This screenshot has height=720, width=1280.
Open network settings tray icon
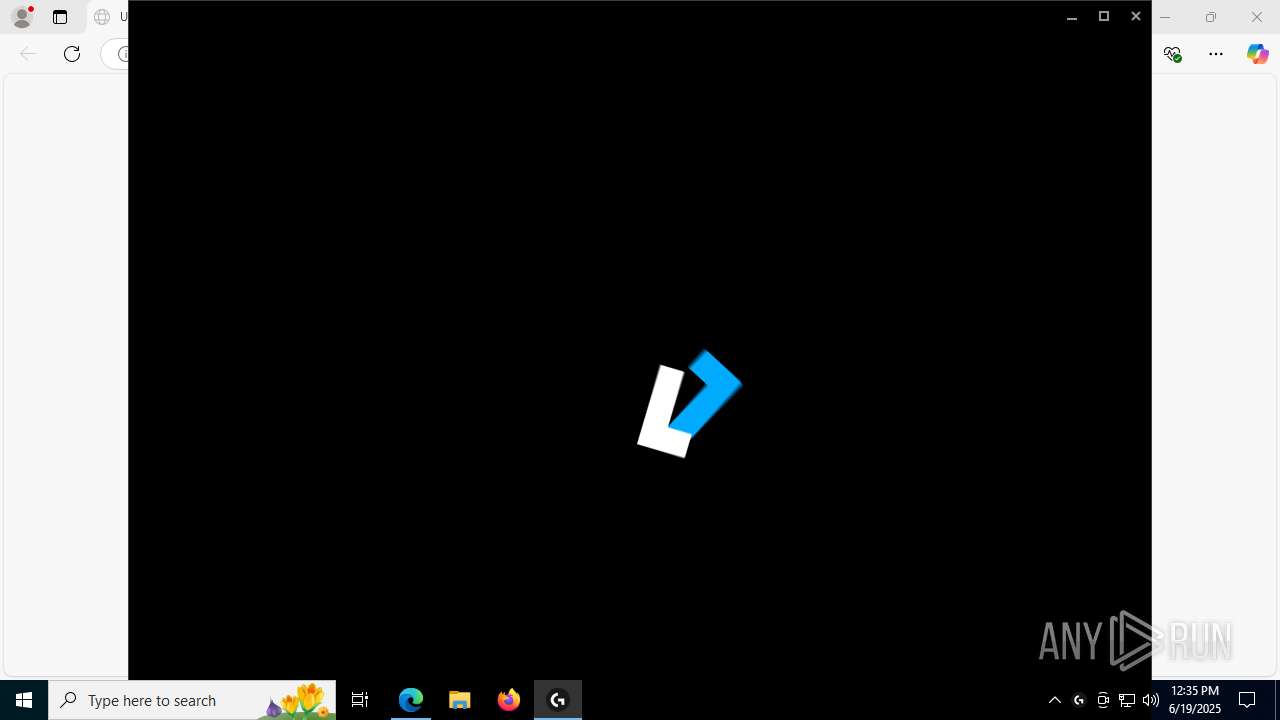1127,700
